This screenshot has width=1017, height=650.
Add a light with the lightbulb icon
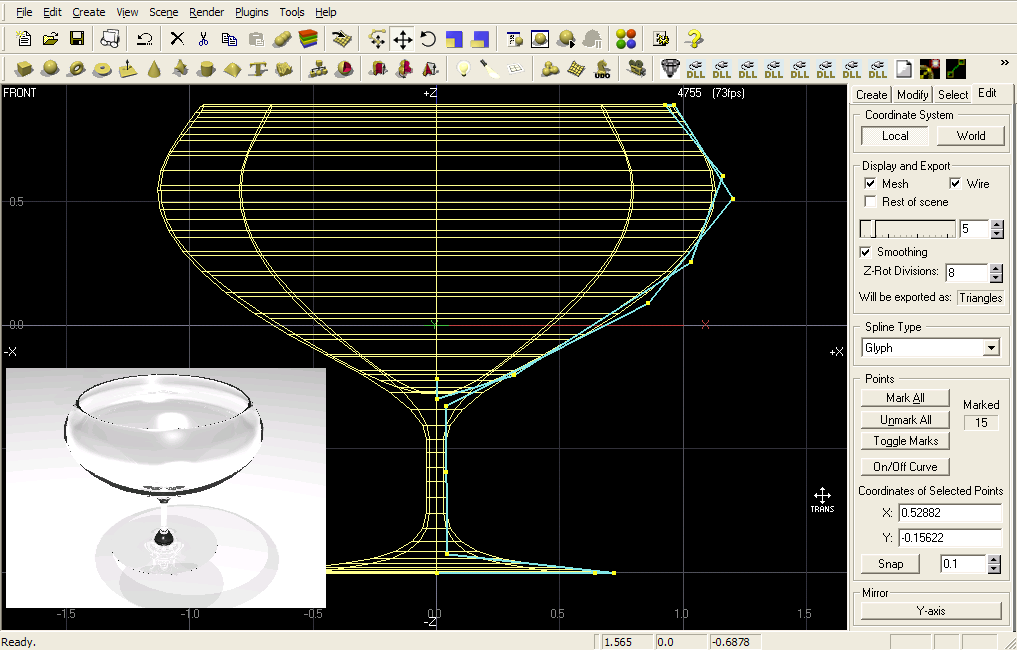click(x=463, y=69)
